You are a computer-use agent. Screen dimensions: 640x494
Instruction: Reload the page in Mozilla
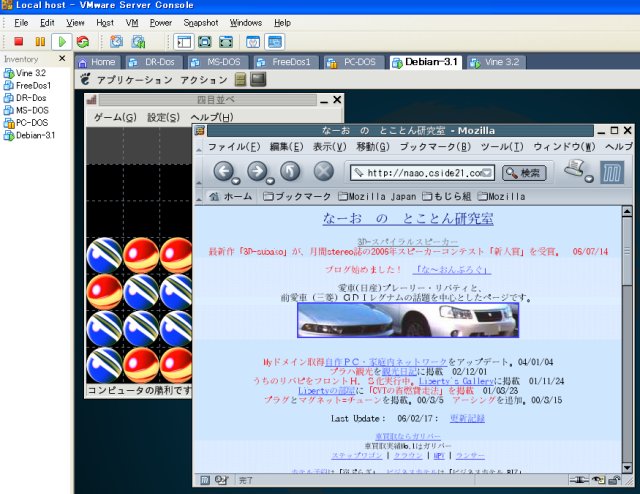click(290, 172)
